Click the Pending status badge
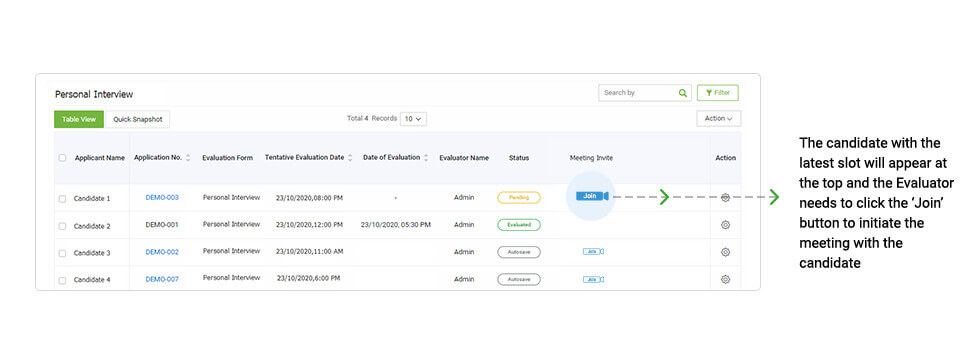The height and width of the screenshot is (363, 978). point(519,198)
